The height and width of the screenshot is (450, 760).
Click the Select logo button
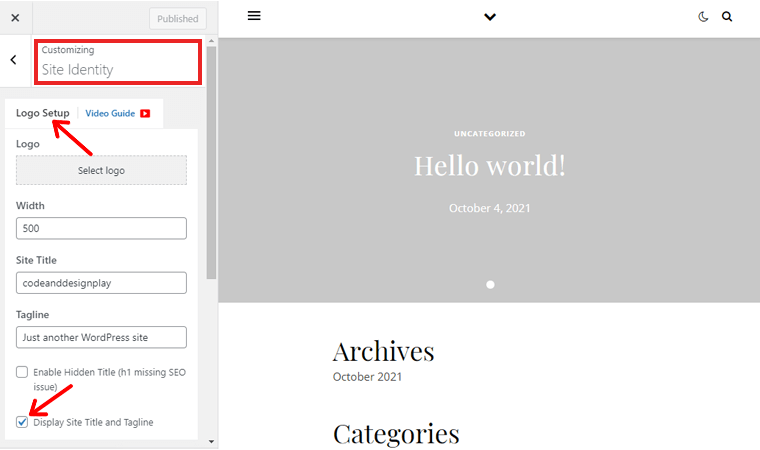coord(101,170)
